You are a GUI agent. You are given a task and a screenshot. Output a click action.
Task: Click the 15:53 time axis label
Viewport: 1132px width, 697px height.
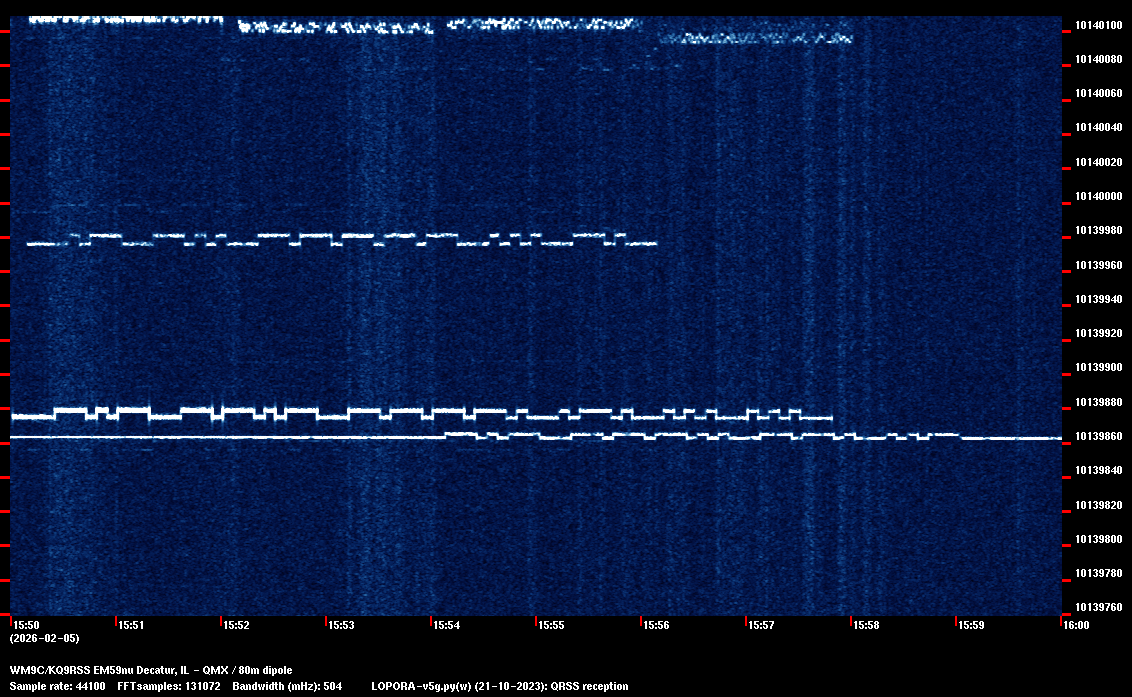[341, 625]
